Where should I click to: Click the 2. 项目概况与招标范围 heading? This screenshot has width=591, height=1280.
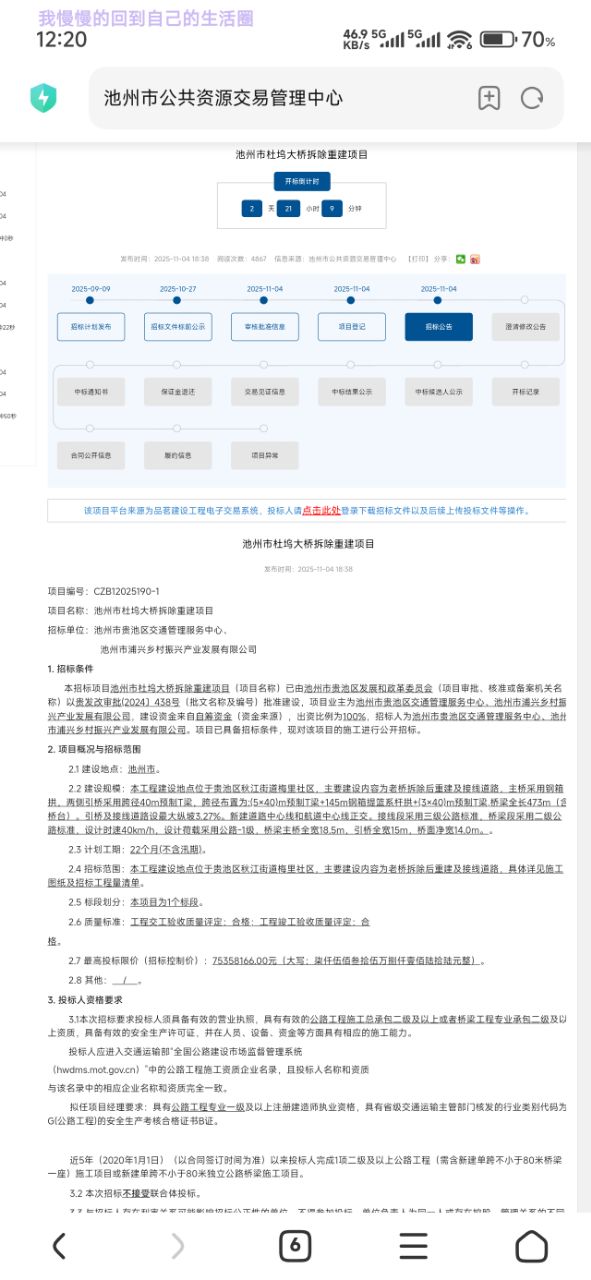coord(93,748)
